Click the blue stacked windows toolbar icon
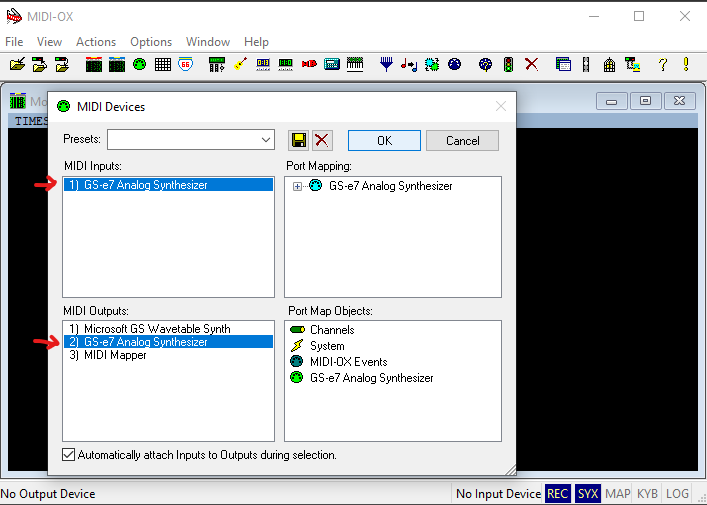This screenshot has width=707, height=505. (x=563, y=64)
